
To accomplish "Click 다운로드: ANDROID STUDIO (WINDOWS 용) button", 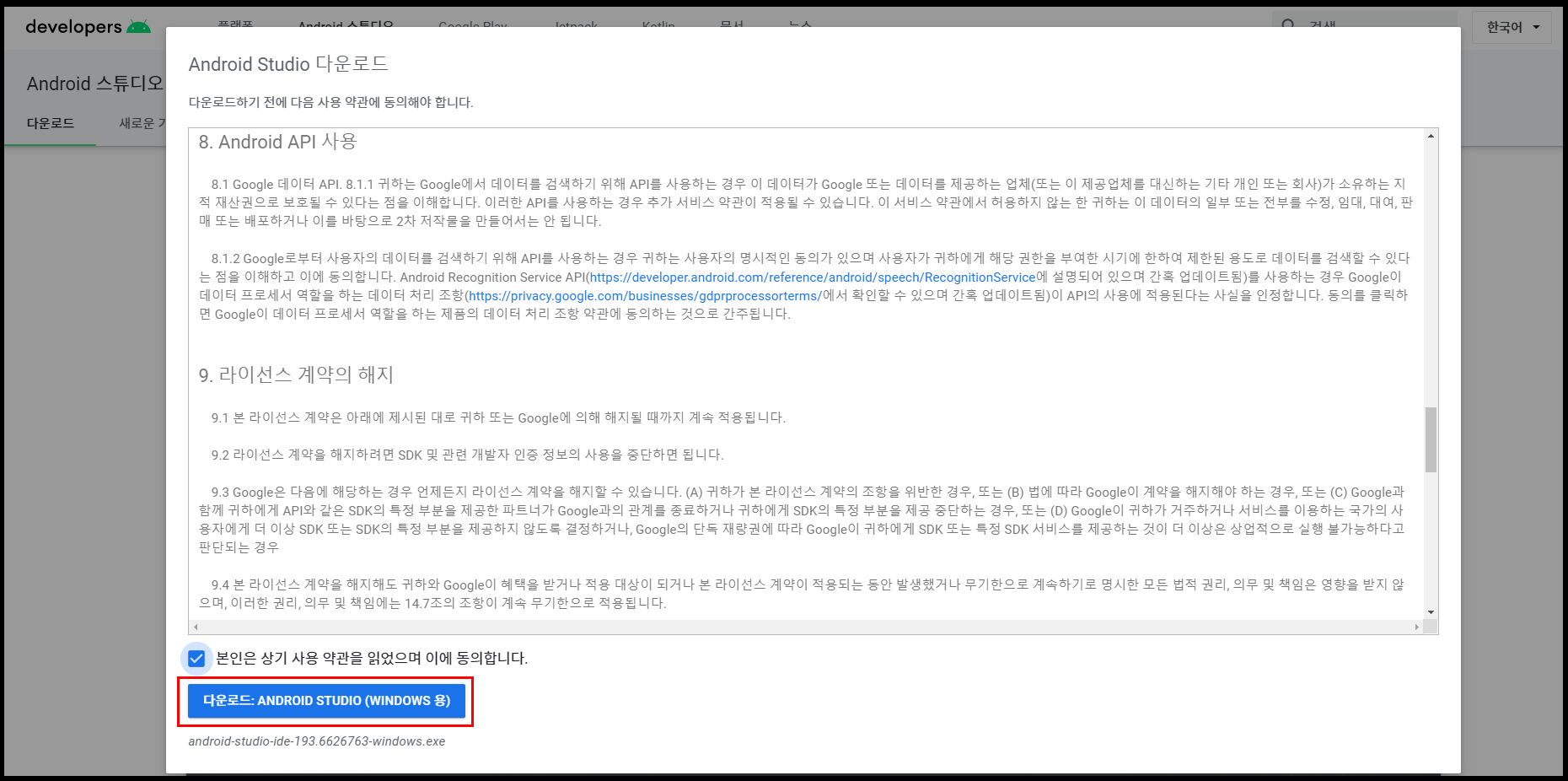I will click(326, 701).
